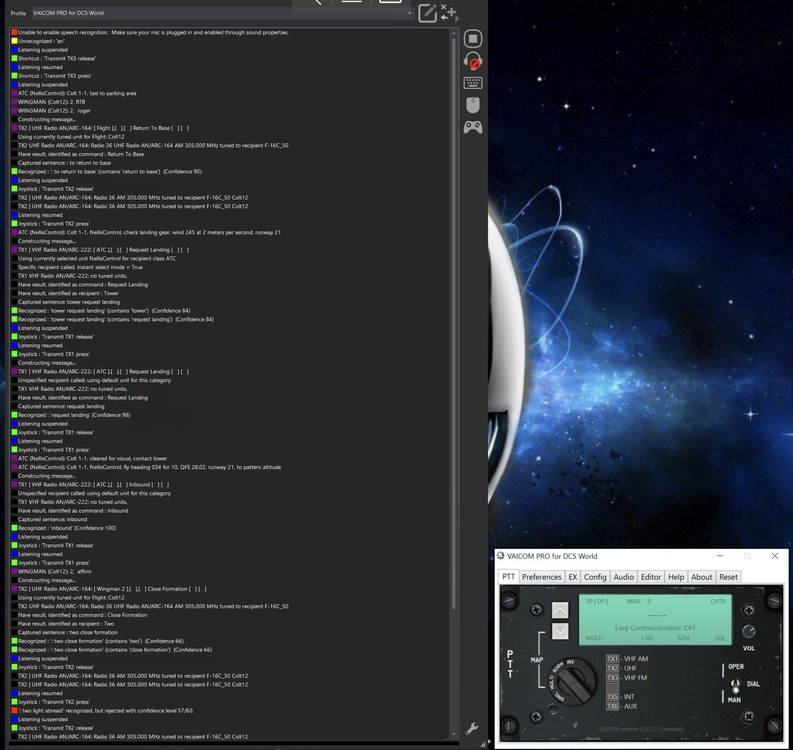Click the edit profile pencil icon
793x750 pixels.
(427, 12)
